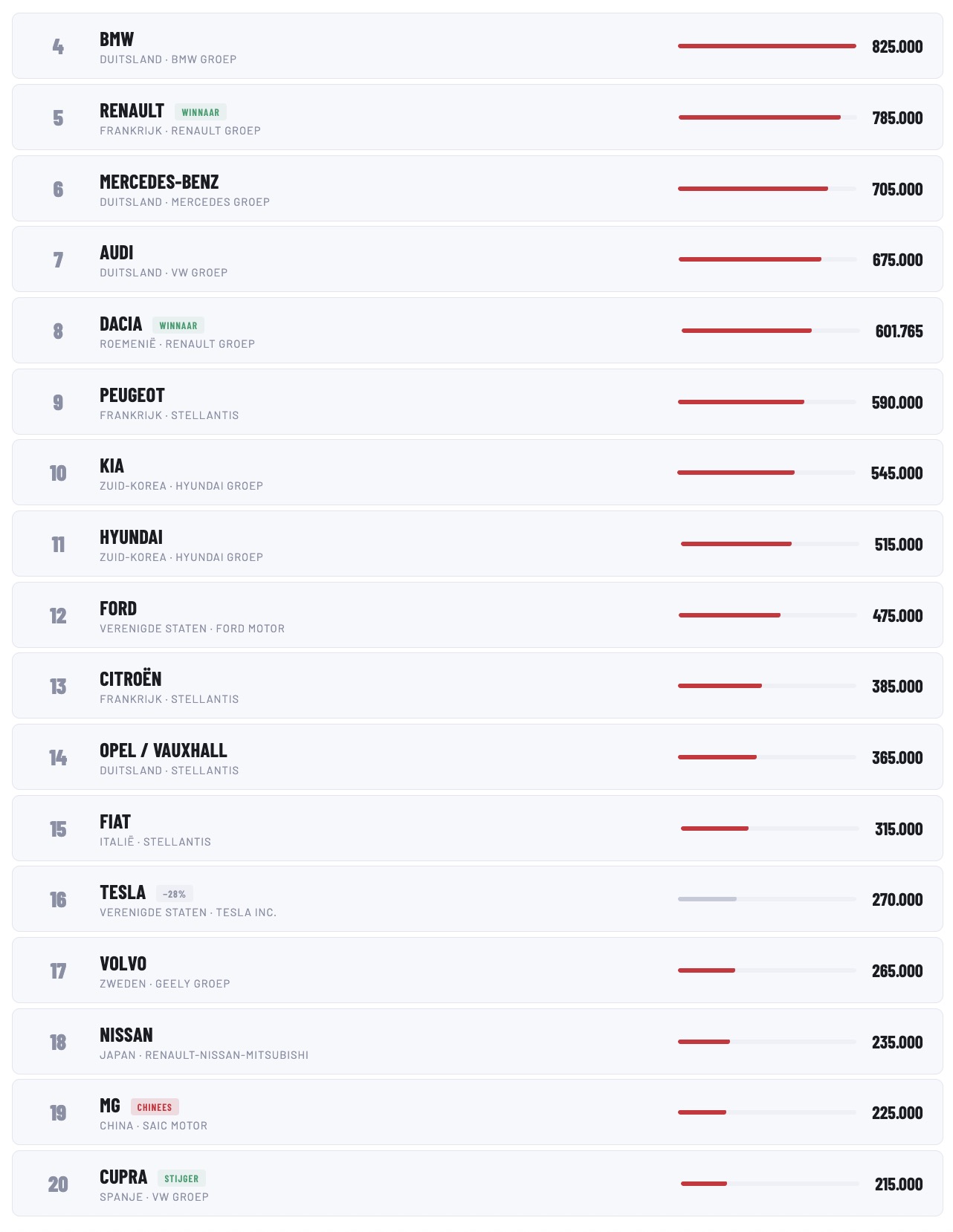The image size is (953, 1232).
Task: Click the BMW brand name
Action: tap(117, 39)
